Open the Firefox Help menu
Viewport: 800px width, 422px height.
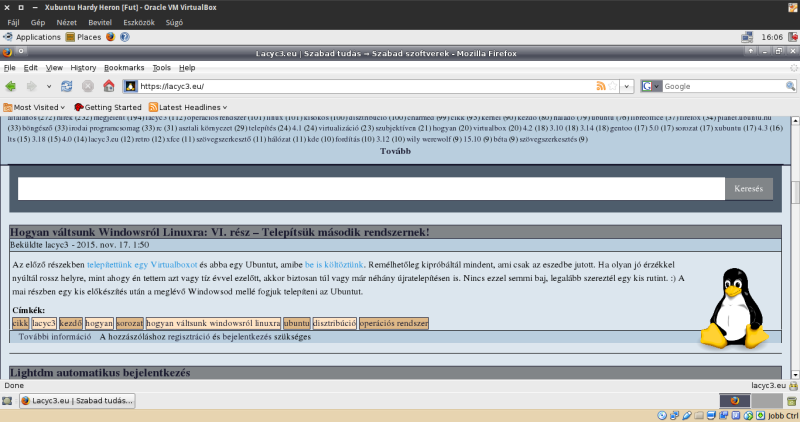tap(187, 67)
